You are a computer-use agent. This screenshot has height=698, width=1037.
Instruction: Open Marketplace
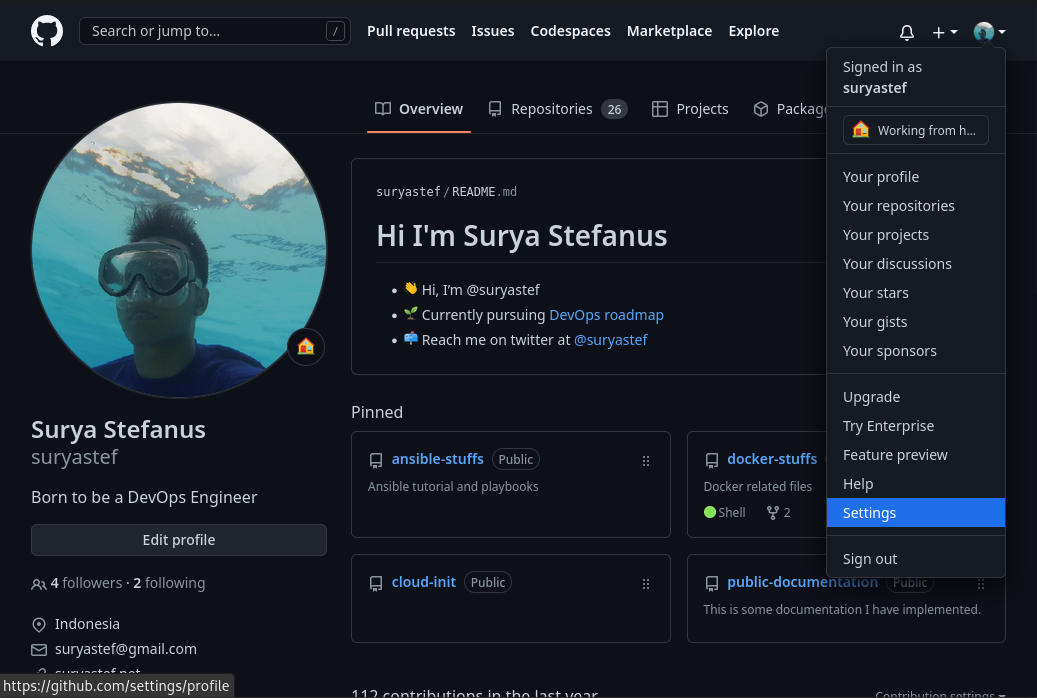(x=669, y=31)
